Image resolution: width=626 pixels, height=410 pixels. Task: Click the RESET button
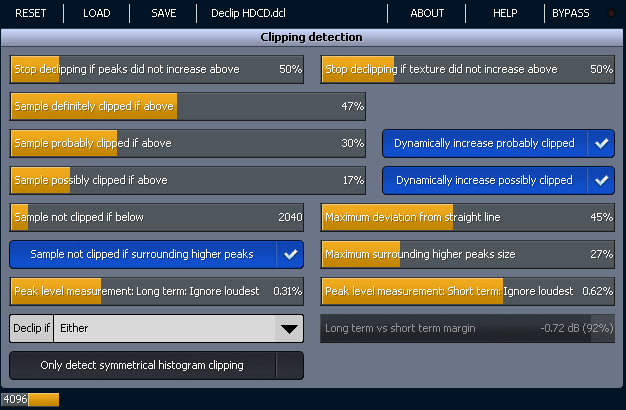[x=31, y=13]
